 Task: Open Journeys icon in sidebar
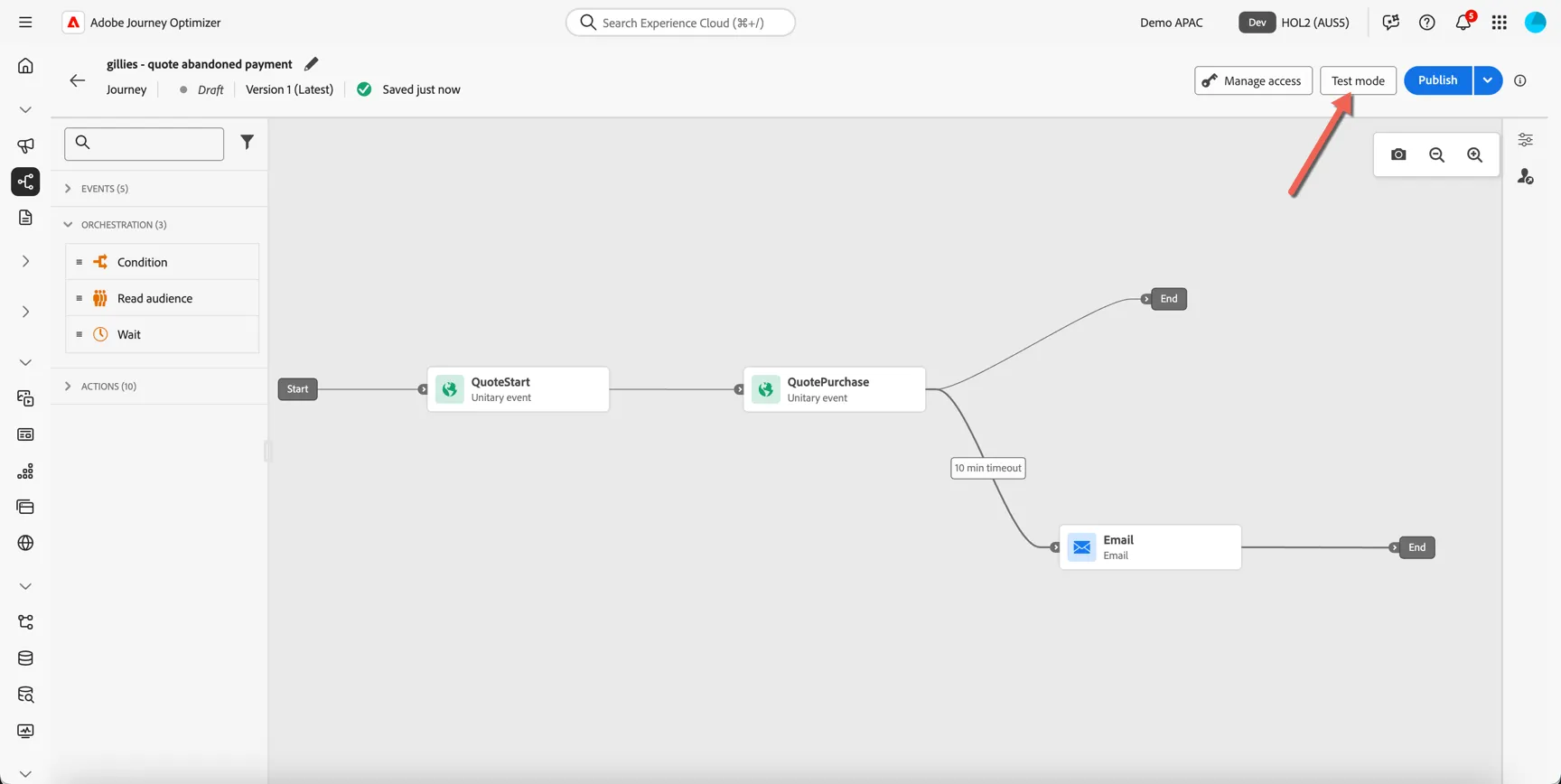pyautogui.click(x=25, y=182)
